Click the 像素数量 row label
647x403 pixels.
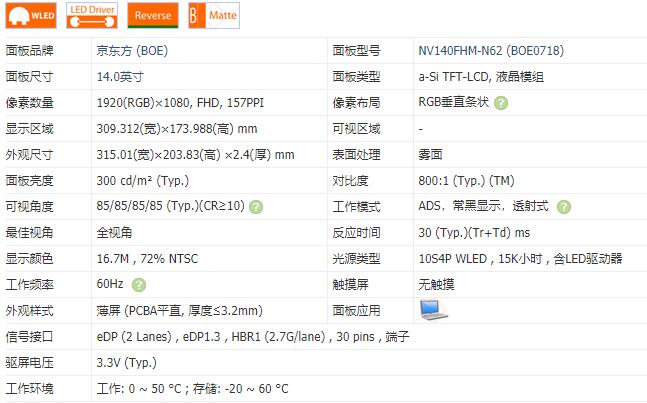pyautogui.click(x=29, y=103)
